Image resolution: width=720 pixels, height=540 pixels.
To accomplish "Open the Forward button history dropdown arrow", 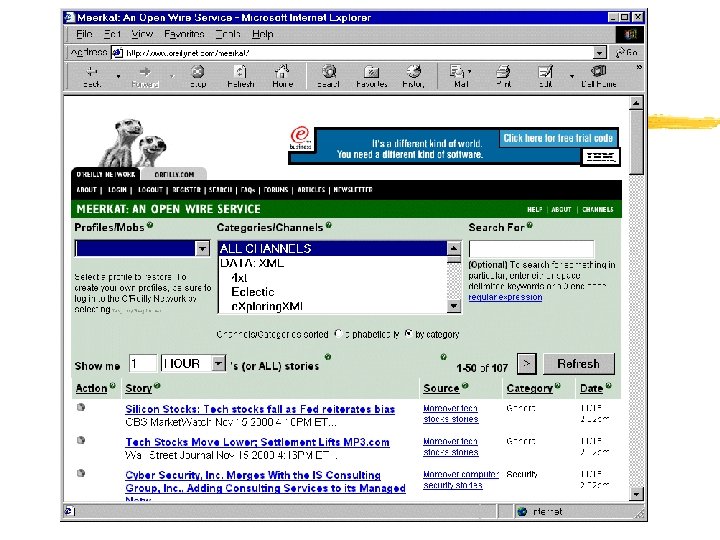I will click(x=172, y=76).
